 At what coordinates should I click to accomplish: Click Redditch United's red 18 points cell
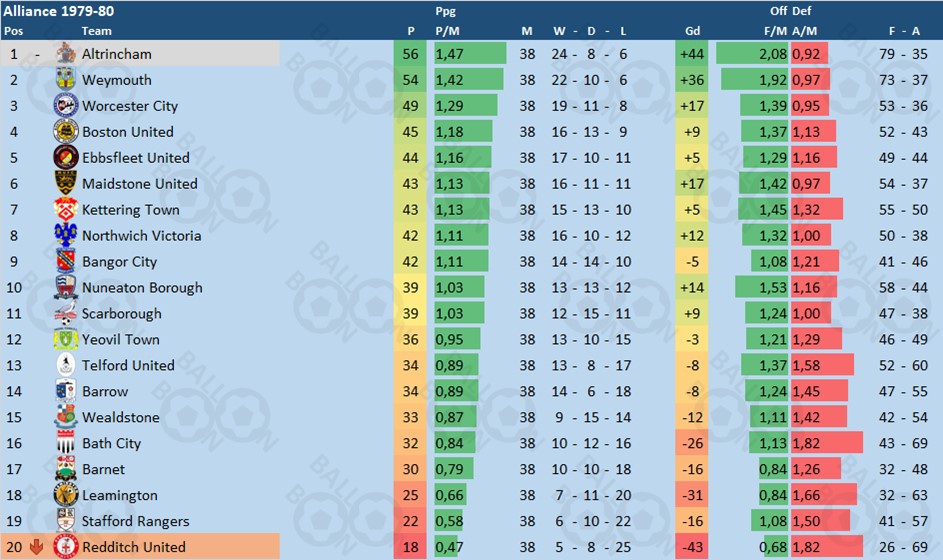pyautogui.click(x=410, y=547)
